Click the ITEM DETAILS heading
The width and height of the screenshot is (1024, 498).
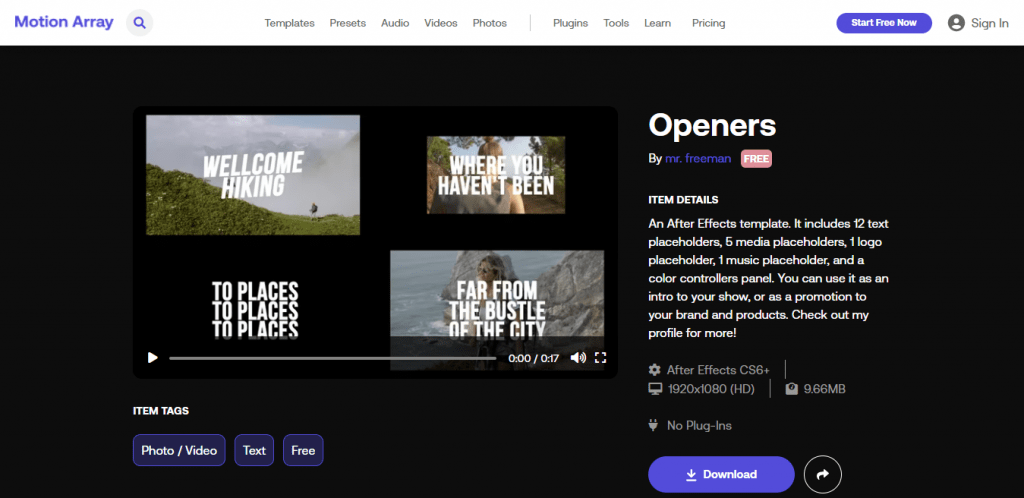(683, 200)
